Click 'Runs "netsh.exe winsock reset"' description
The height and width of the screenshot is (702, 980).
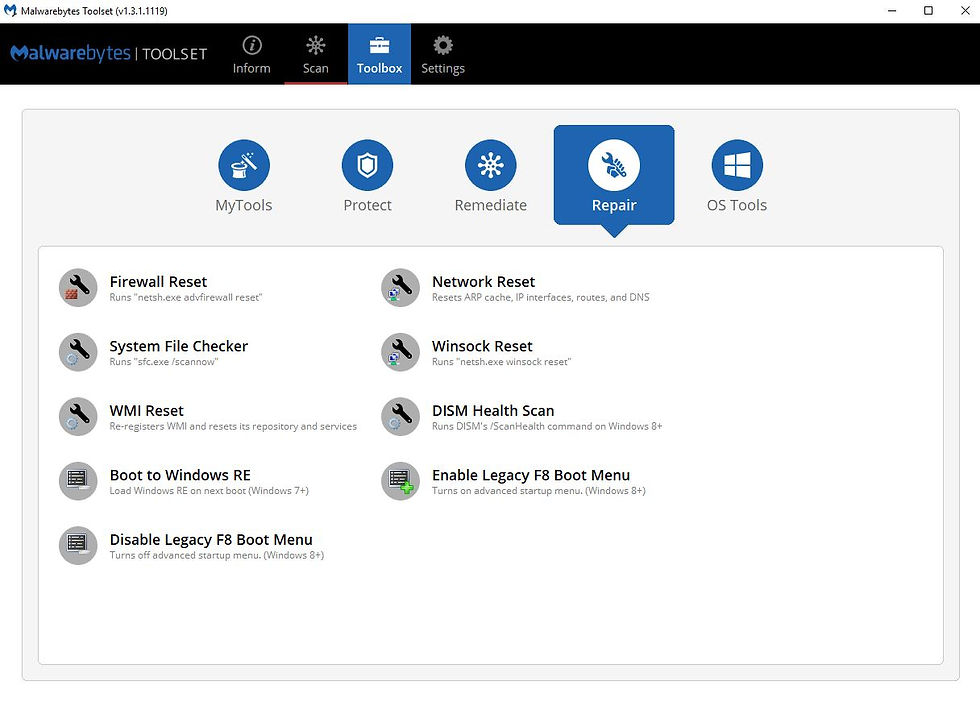[501, 362]
